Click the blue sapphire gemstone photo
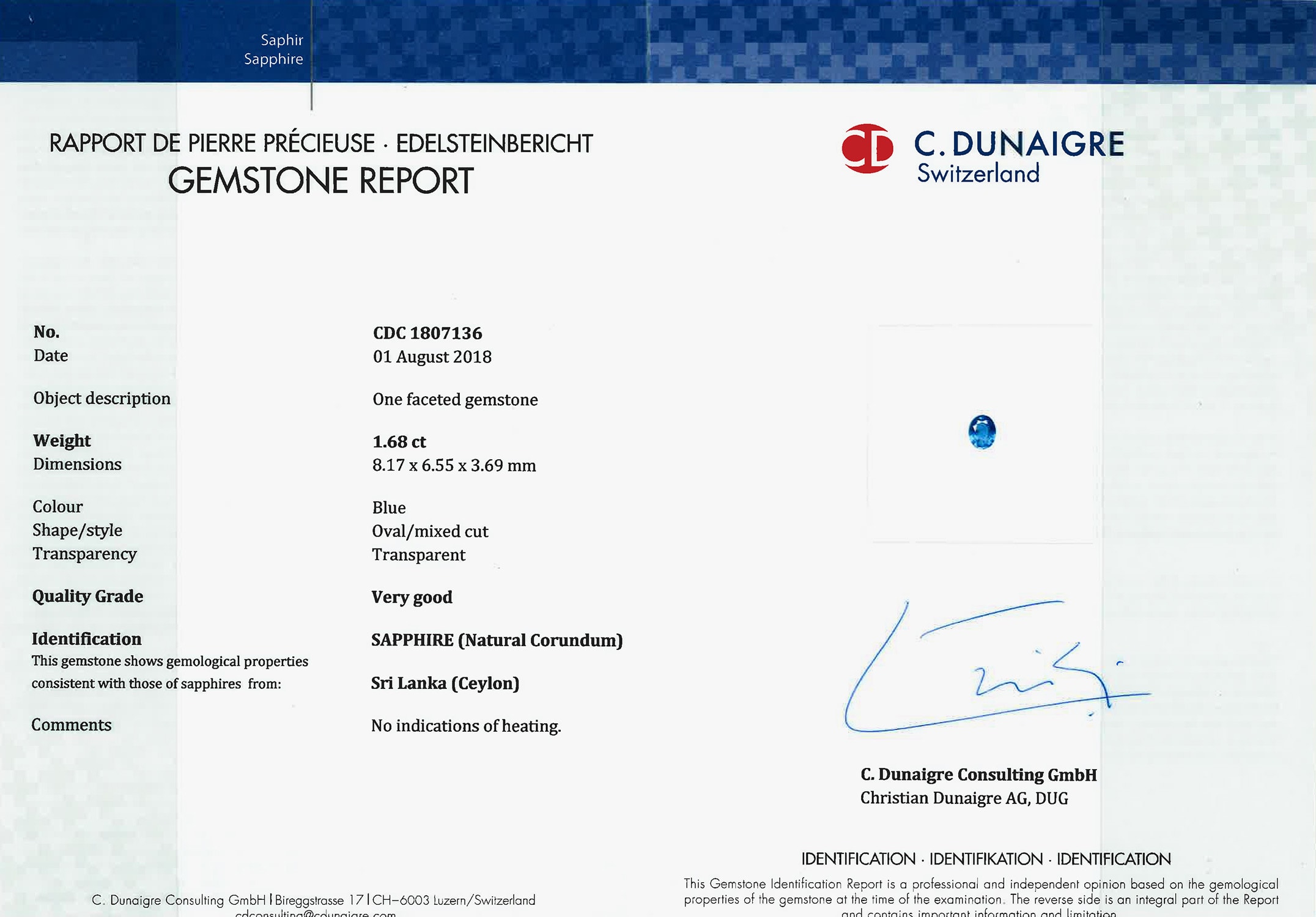The width and height of the screenshot is (1316, 917). (x=982, y=432)
